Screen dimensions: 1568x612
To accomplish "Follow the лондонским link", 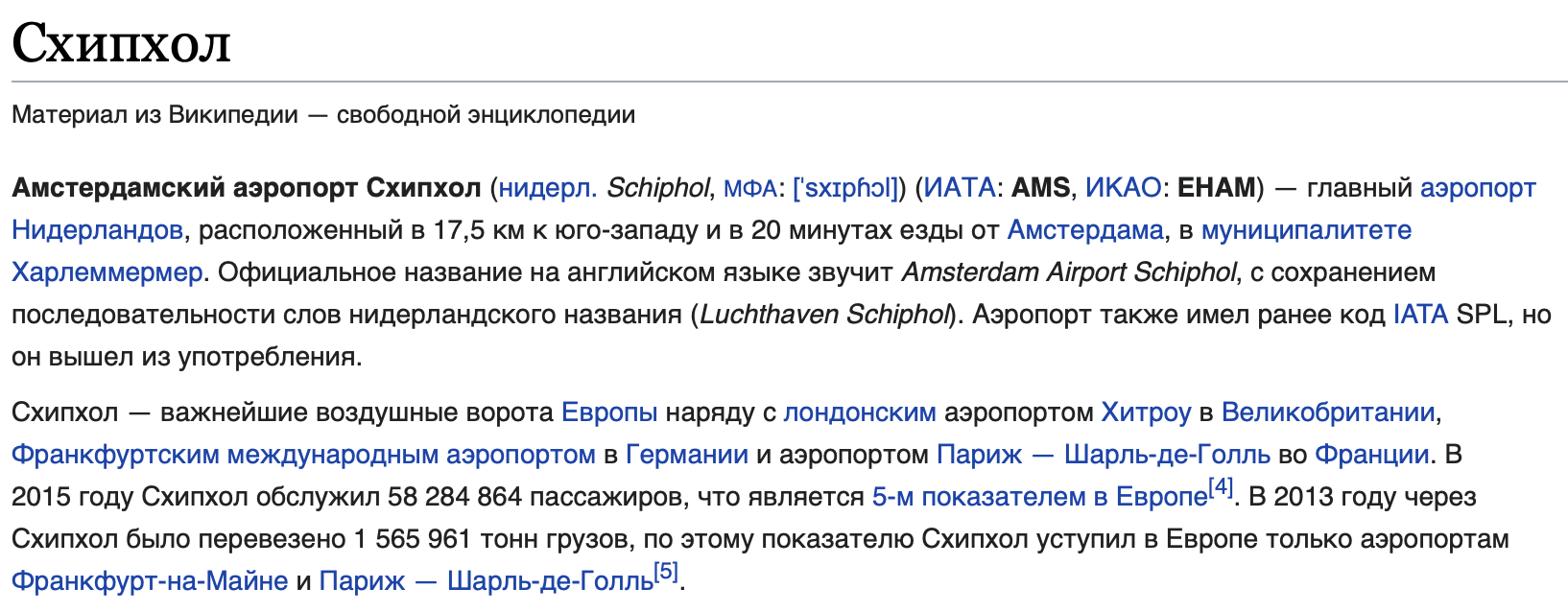I will point(859,412).
